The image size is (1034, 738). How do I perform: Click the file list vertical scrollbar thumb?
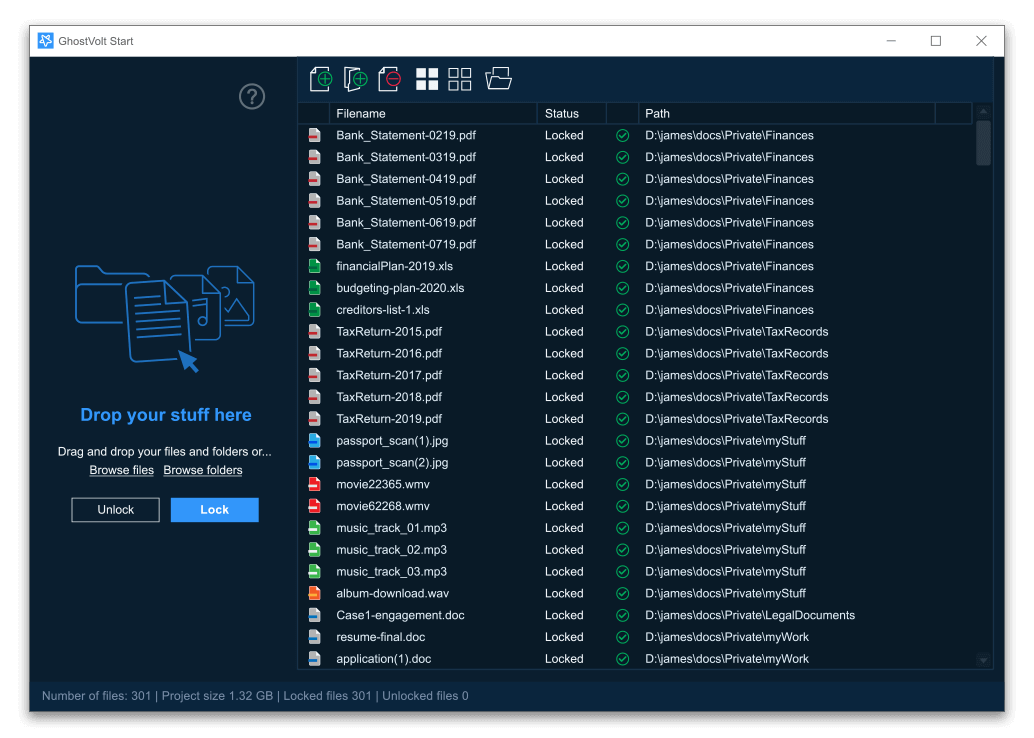pyautogui.click(x=983, y=142)
